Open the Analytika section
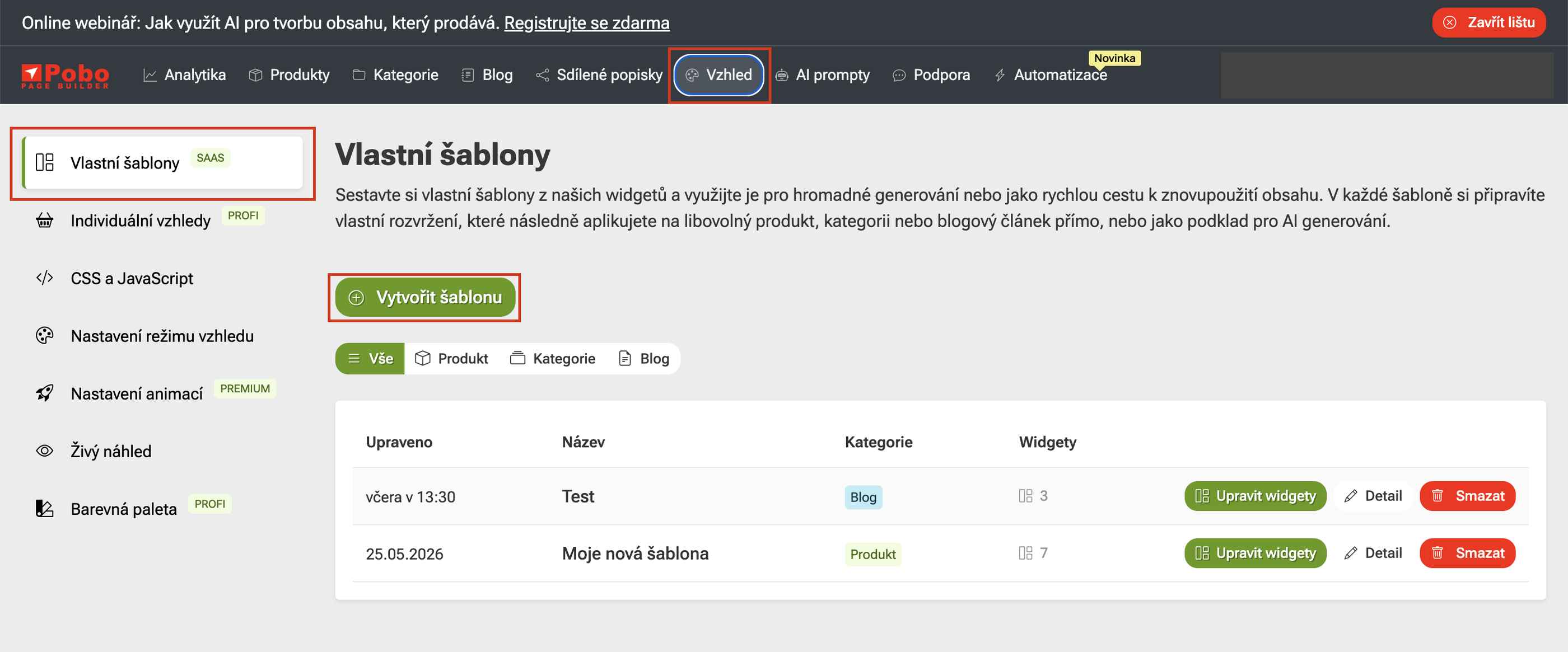This screenshot has width=1568, height=652. pos(184,75)
